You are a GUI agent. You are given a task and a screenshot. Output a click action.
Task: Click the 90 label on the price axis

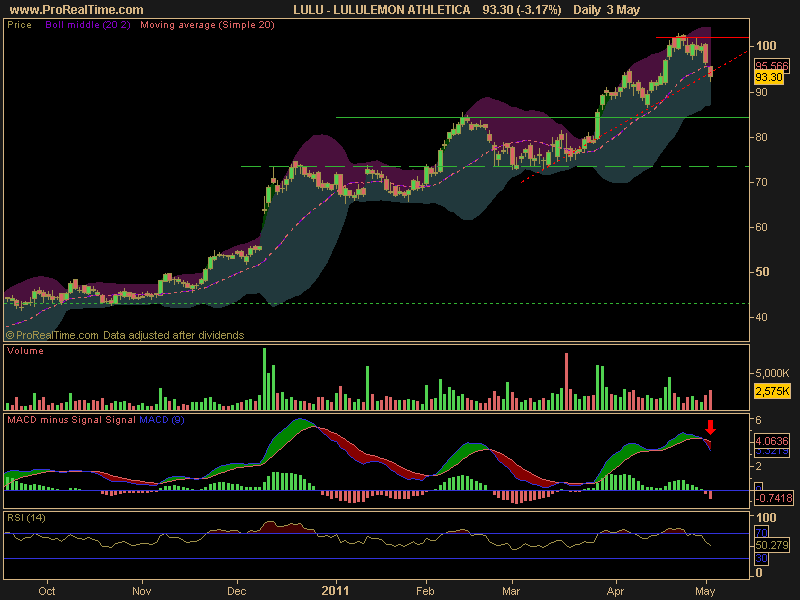(762, 92)
